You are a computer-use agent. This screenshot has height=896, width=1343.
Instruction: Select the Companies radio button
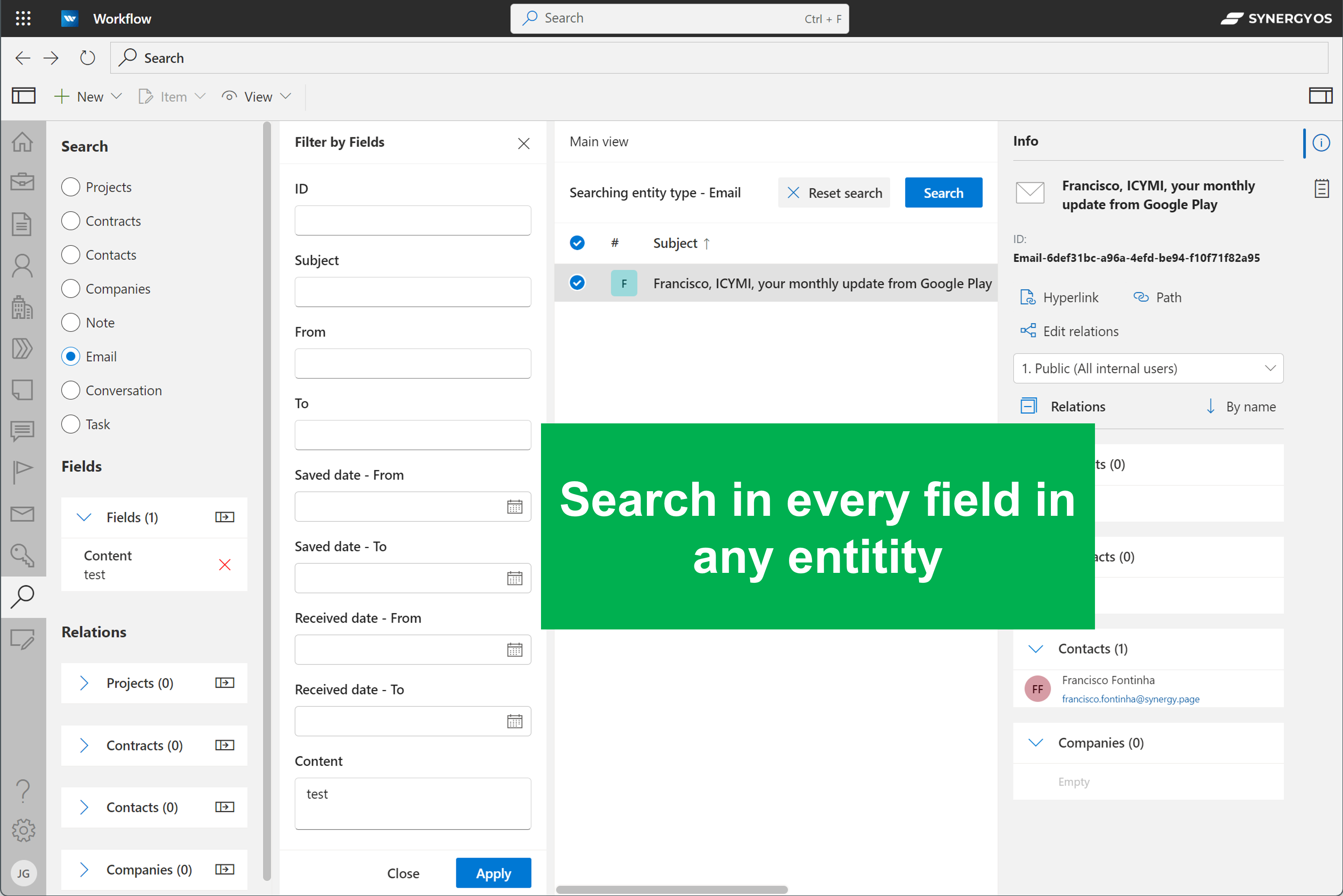pyautogui.click(x=70, y=289)
